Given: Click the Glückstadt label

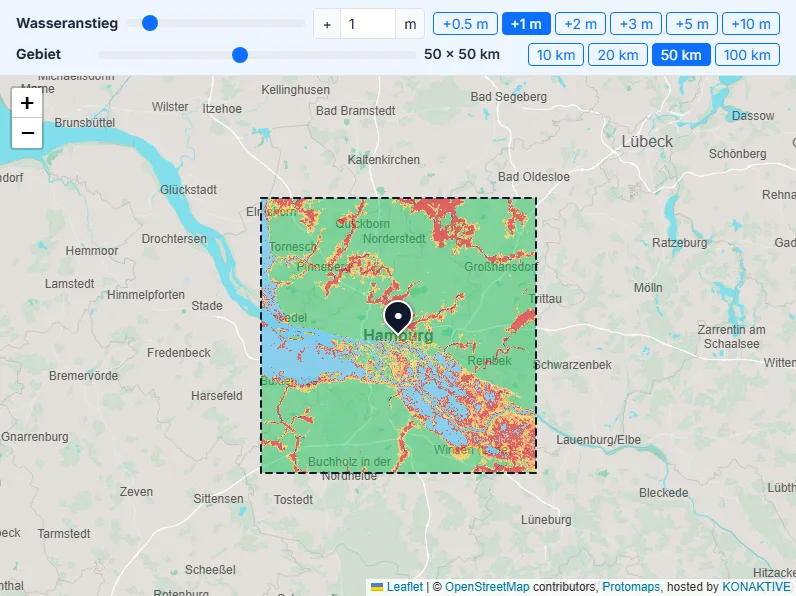Looking at the screenshot, I should click(x=188, y=190).
